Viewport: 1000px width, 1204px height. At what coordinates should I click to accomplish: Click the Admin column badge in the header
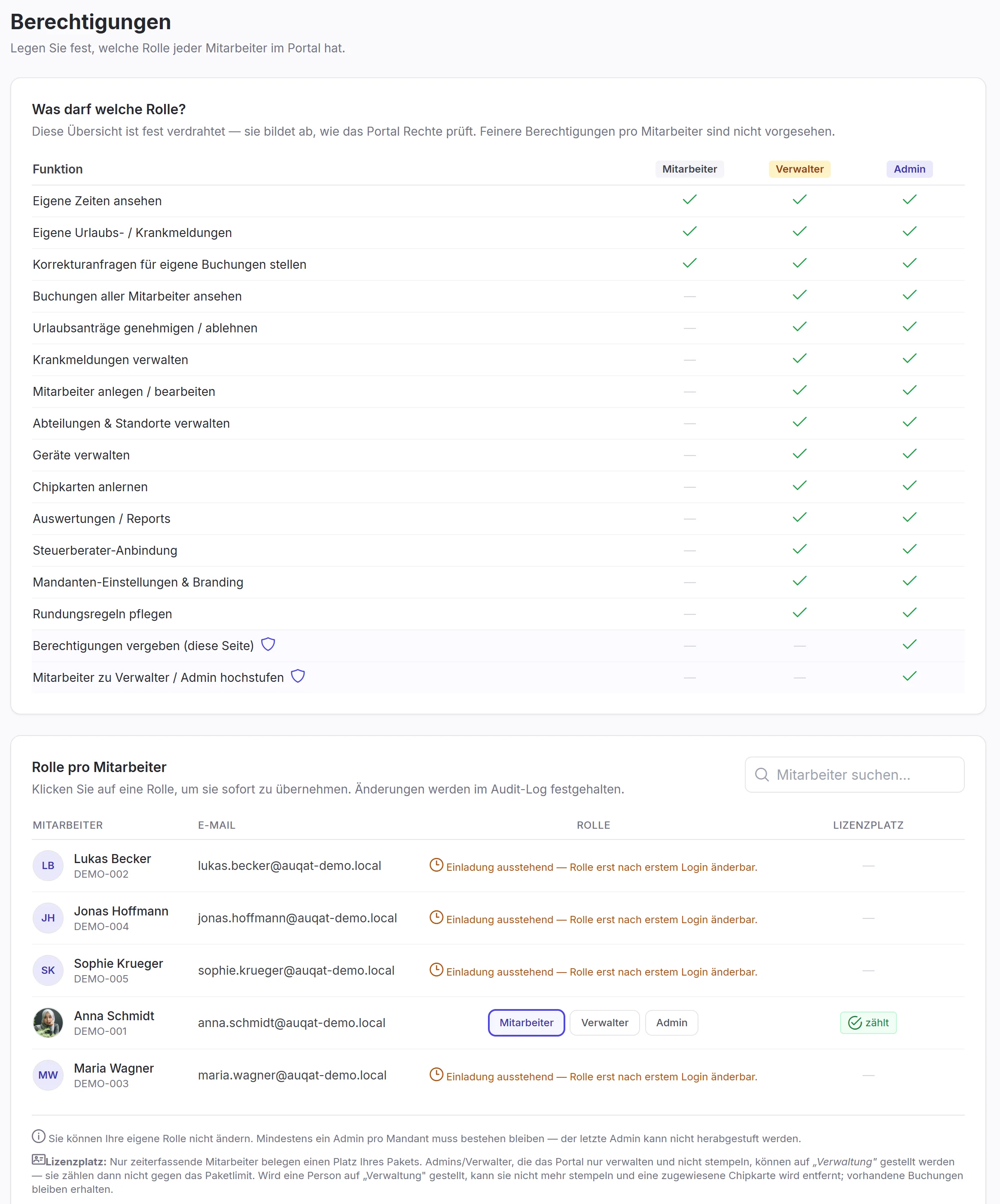tap(909, 169)
